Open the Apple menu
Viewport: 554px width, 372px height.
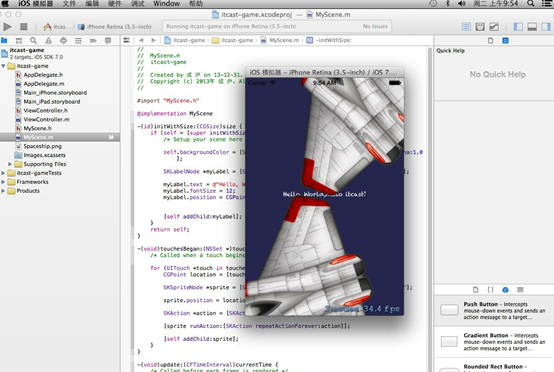click(5, 4)
